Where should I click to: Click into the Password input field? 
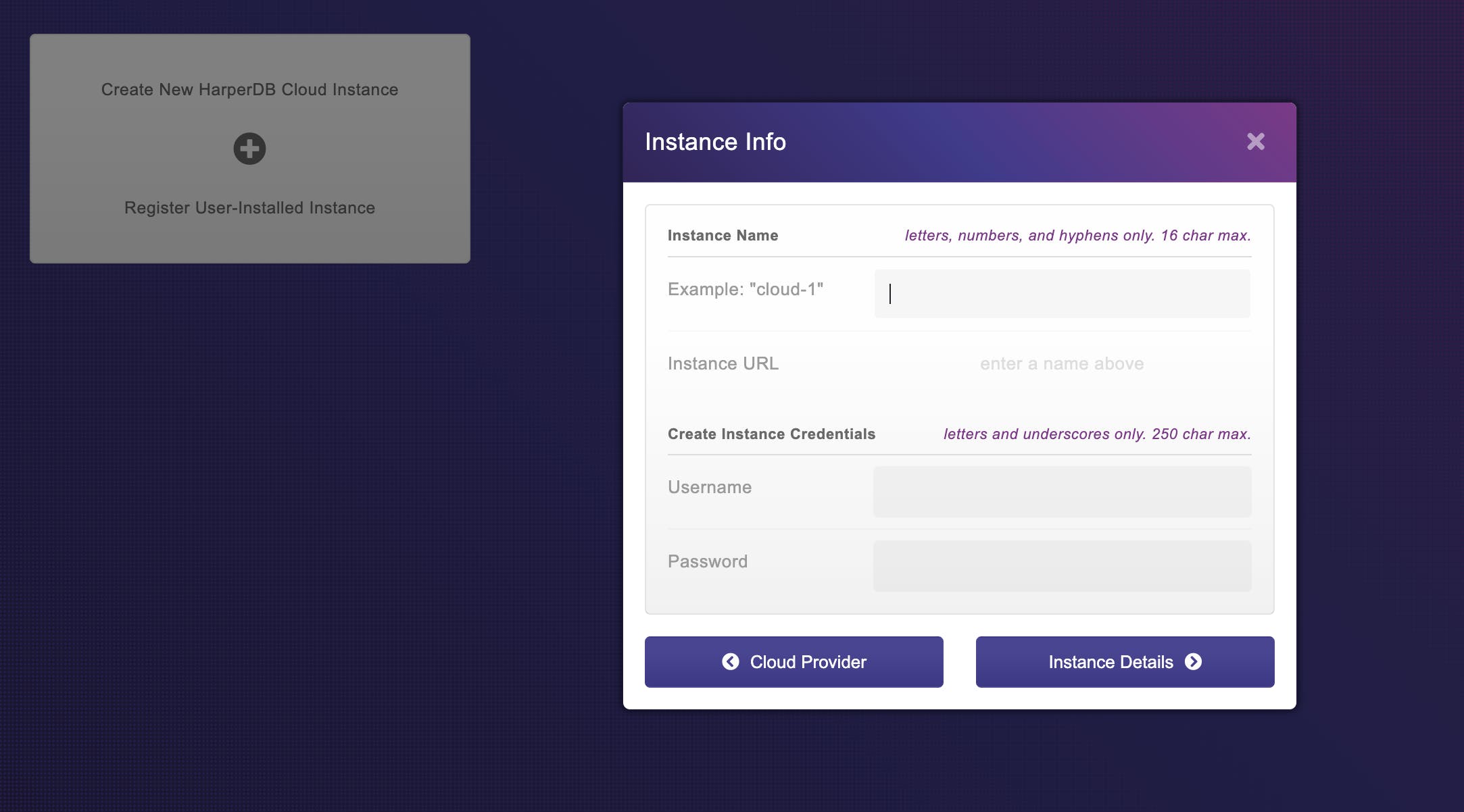click(x=1062, y=566)
